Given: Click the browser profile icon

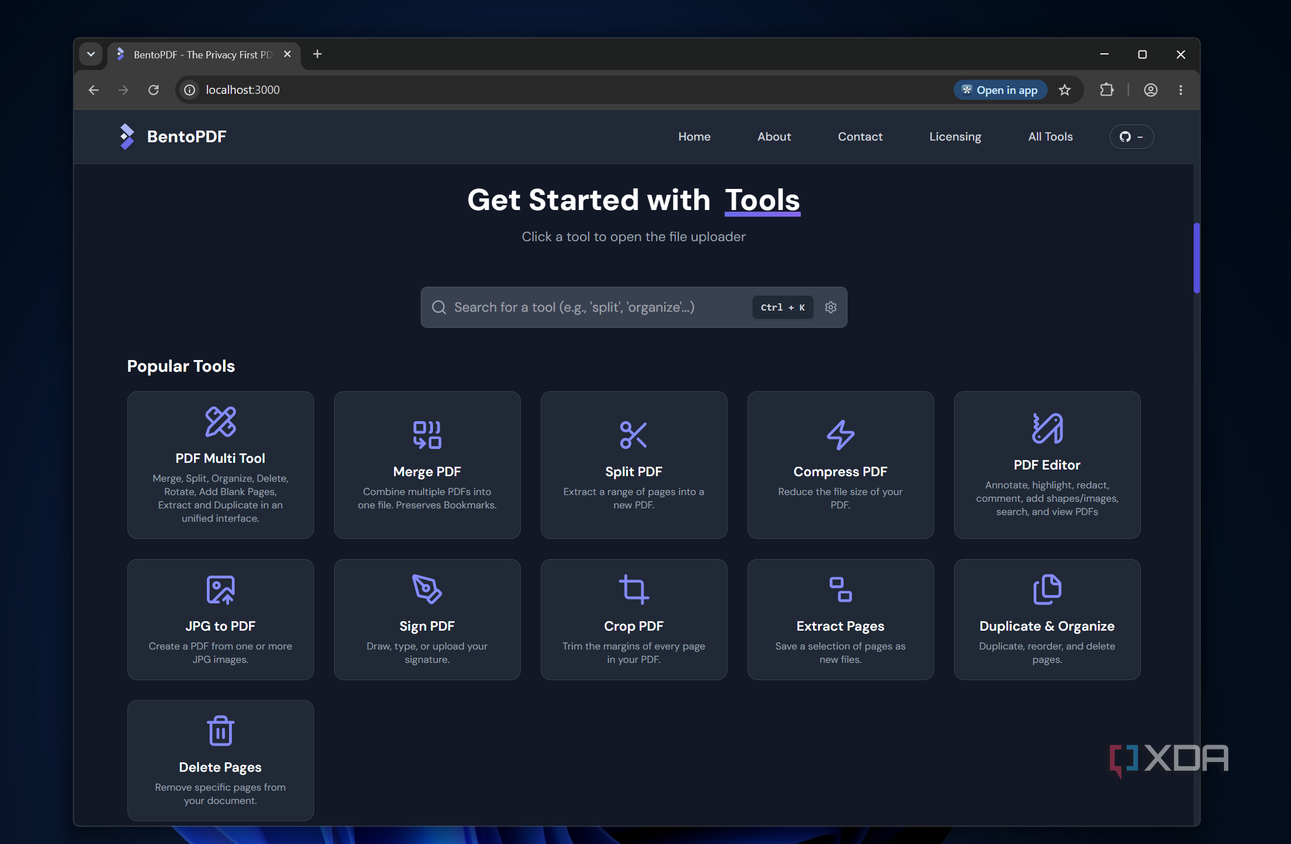Looking at the screenshot, I should coord(1151,90).
